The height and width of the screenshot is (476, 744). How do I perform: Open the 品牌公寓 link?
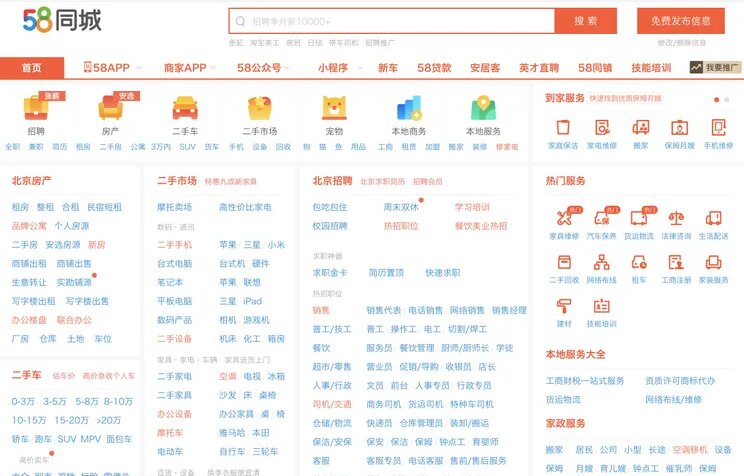tap(29, 226)
